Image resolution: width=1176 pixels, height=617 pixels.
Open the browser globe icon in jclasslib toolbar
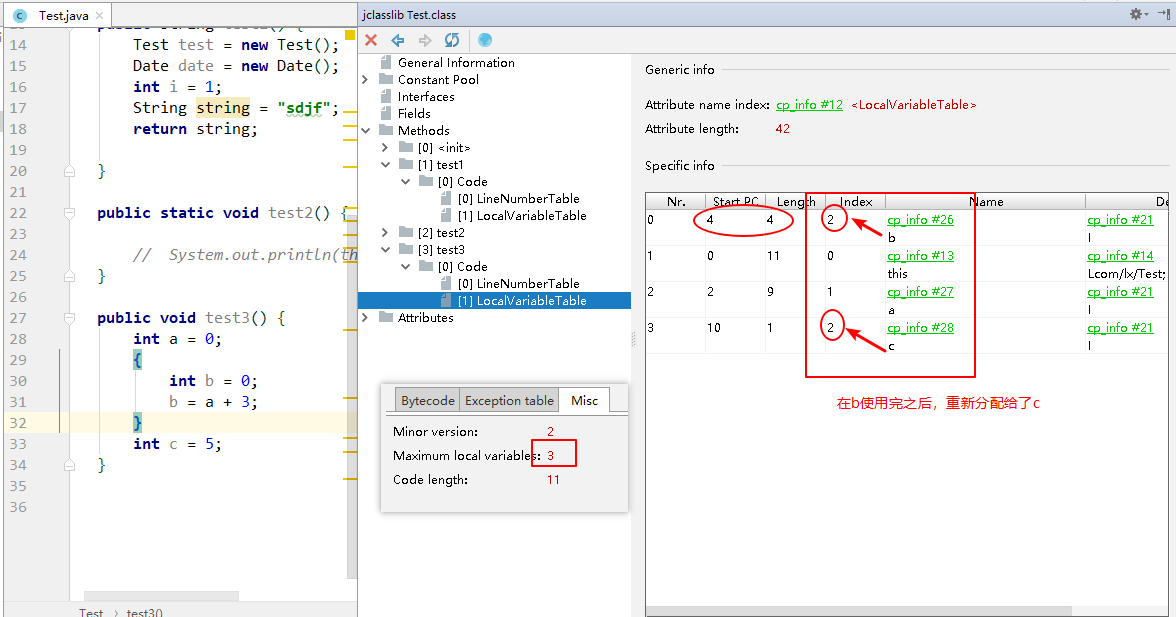[484, 40]
